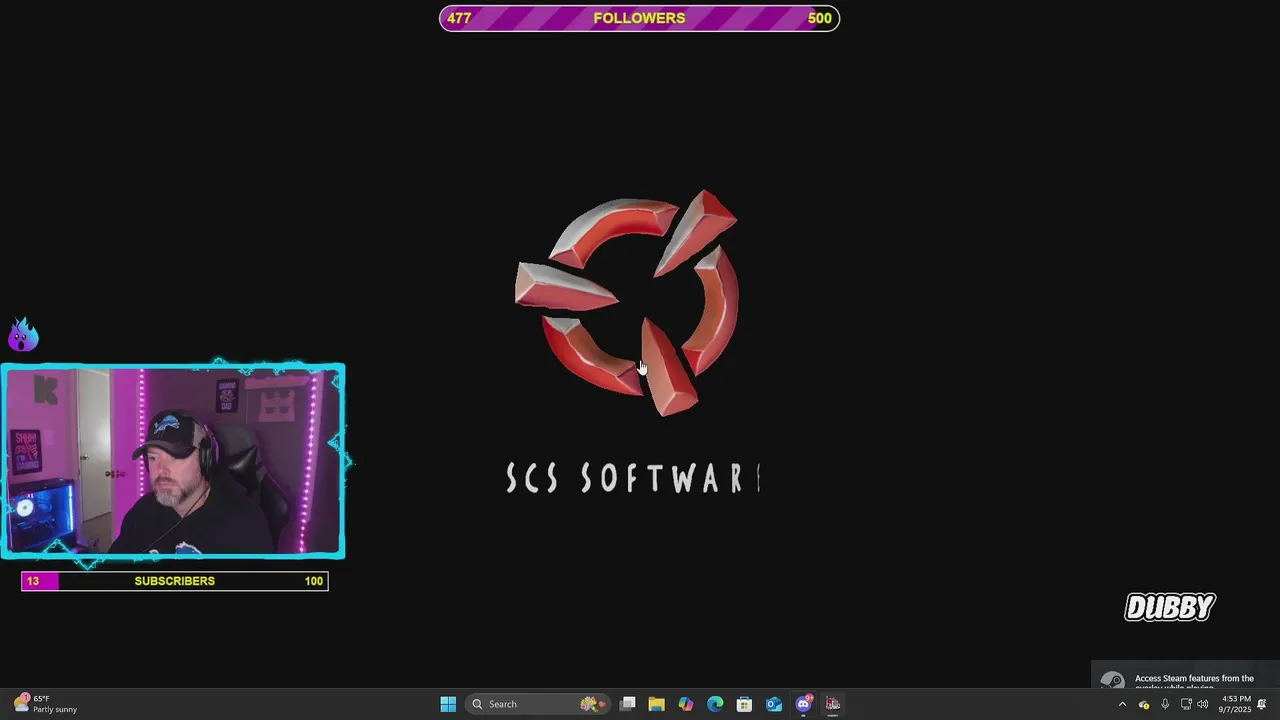Launch Copilot from the taskbar
The width and height of the screenshot is (1280, 720).
click(685, 704)
